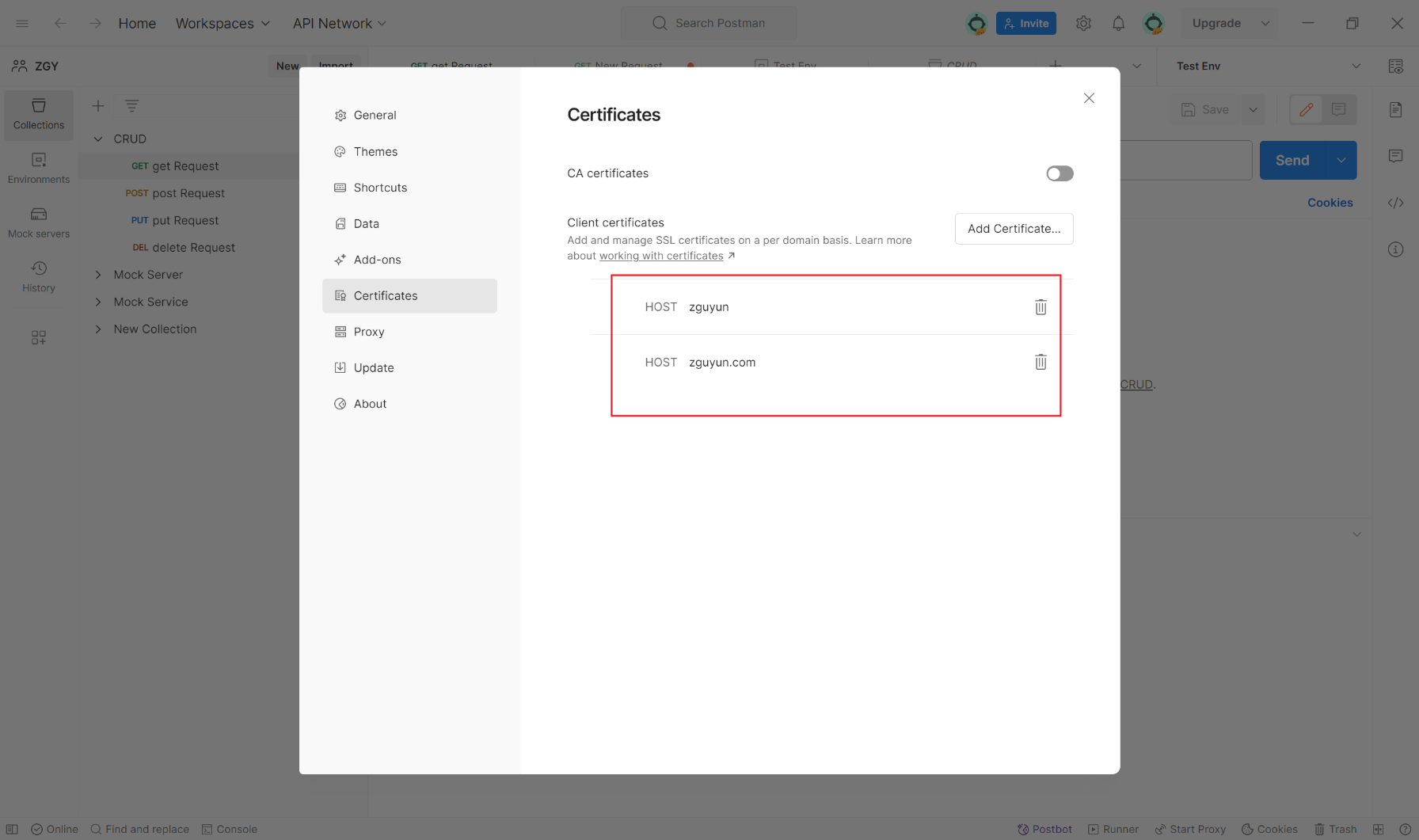
Task: Toggle the CA certificates switch
Action: click(x=1059, y=173)
